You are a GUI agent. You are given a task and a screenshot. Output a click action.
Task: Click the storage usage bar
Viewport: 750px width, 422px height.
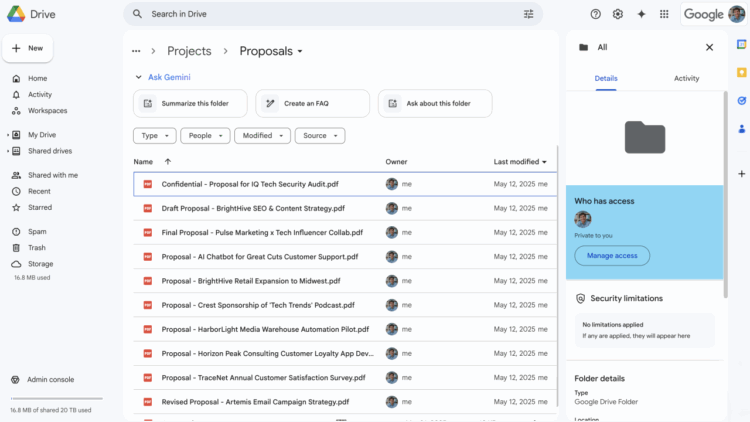tap(57, 398)
